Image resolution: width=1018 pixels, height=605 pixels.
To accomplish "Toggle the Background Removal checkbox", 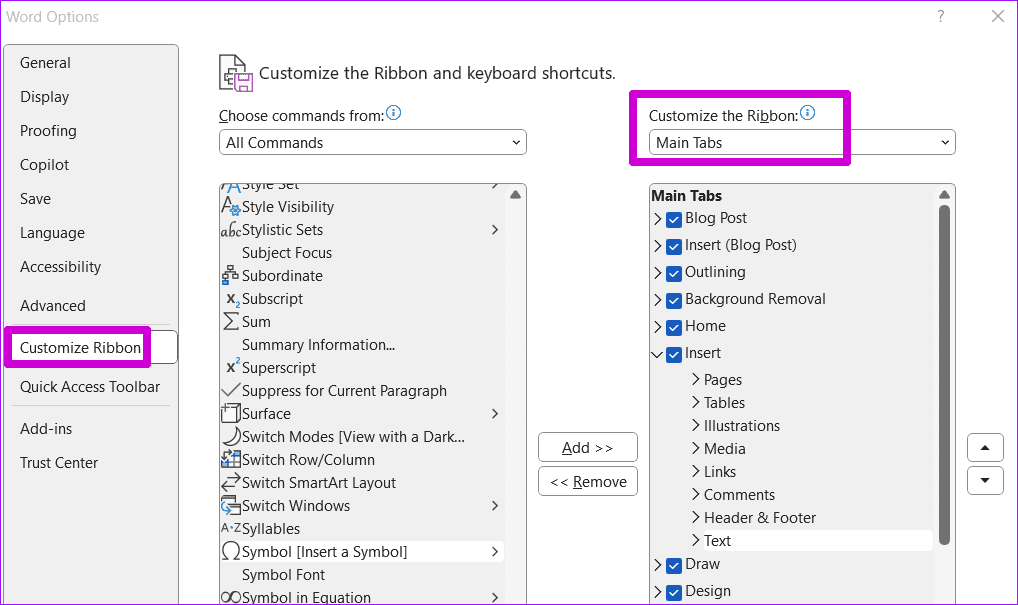I will coord(674,300).
